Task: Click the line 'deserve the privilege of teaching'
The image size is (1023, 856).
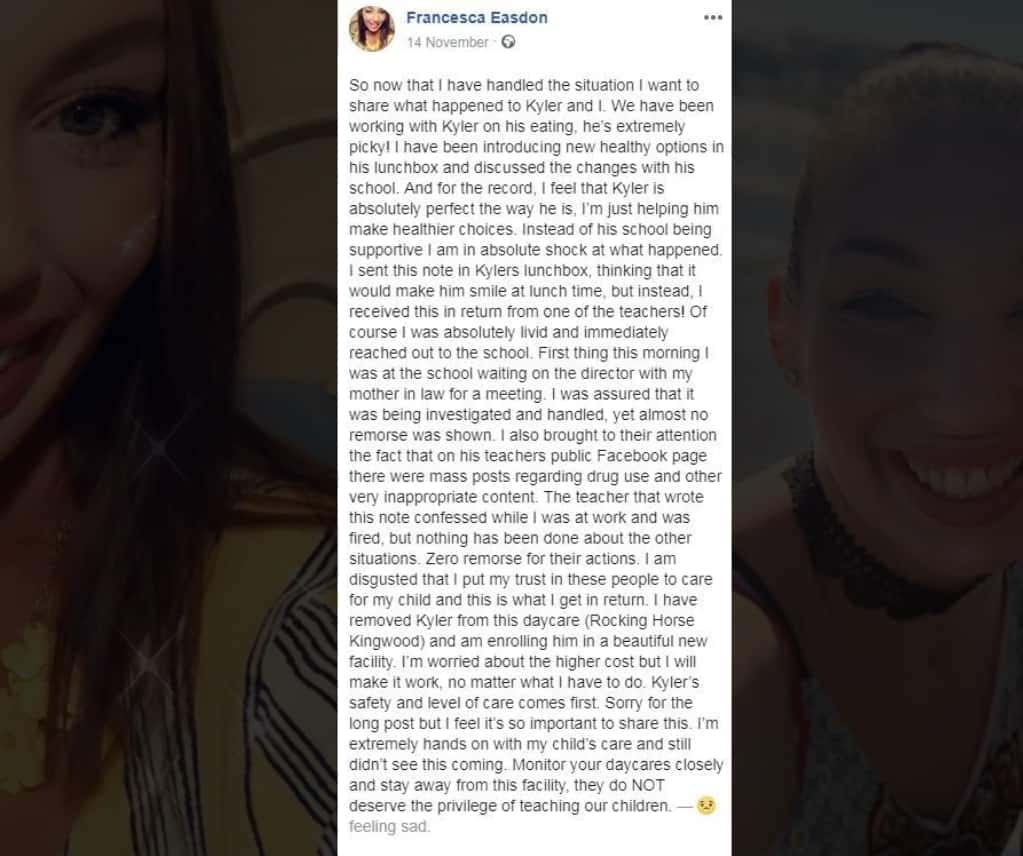Action: click(x=510, y=806)
